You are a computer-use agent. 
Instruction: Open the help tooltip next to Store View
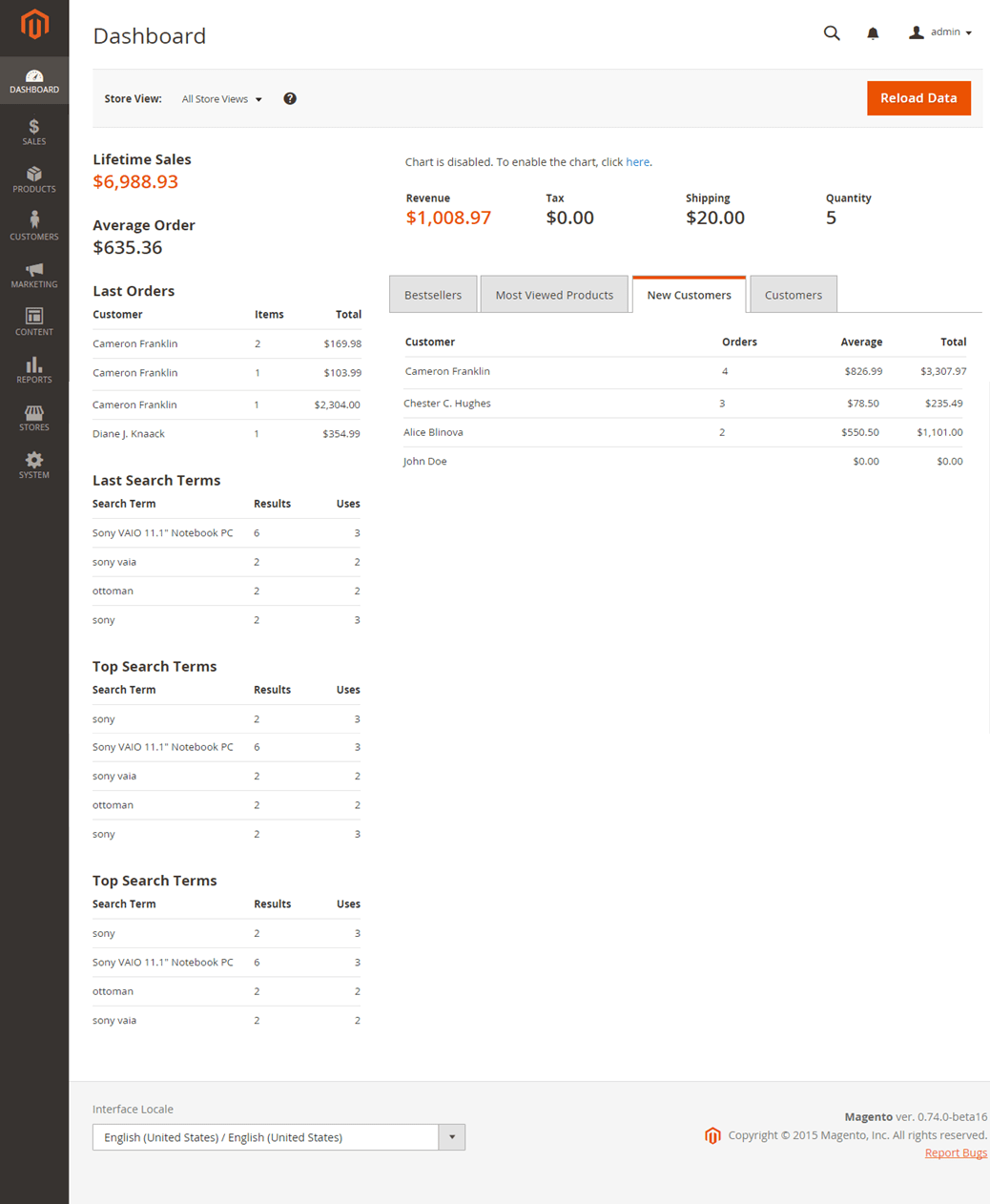point(289,98)
